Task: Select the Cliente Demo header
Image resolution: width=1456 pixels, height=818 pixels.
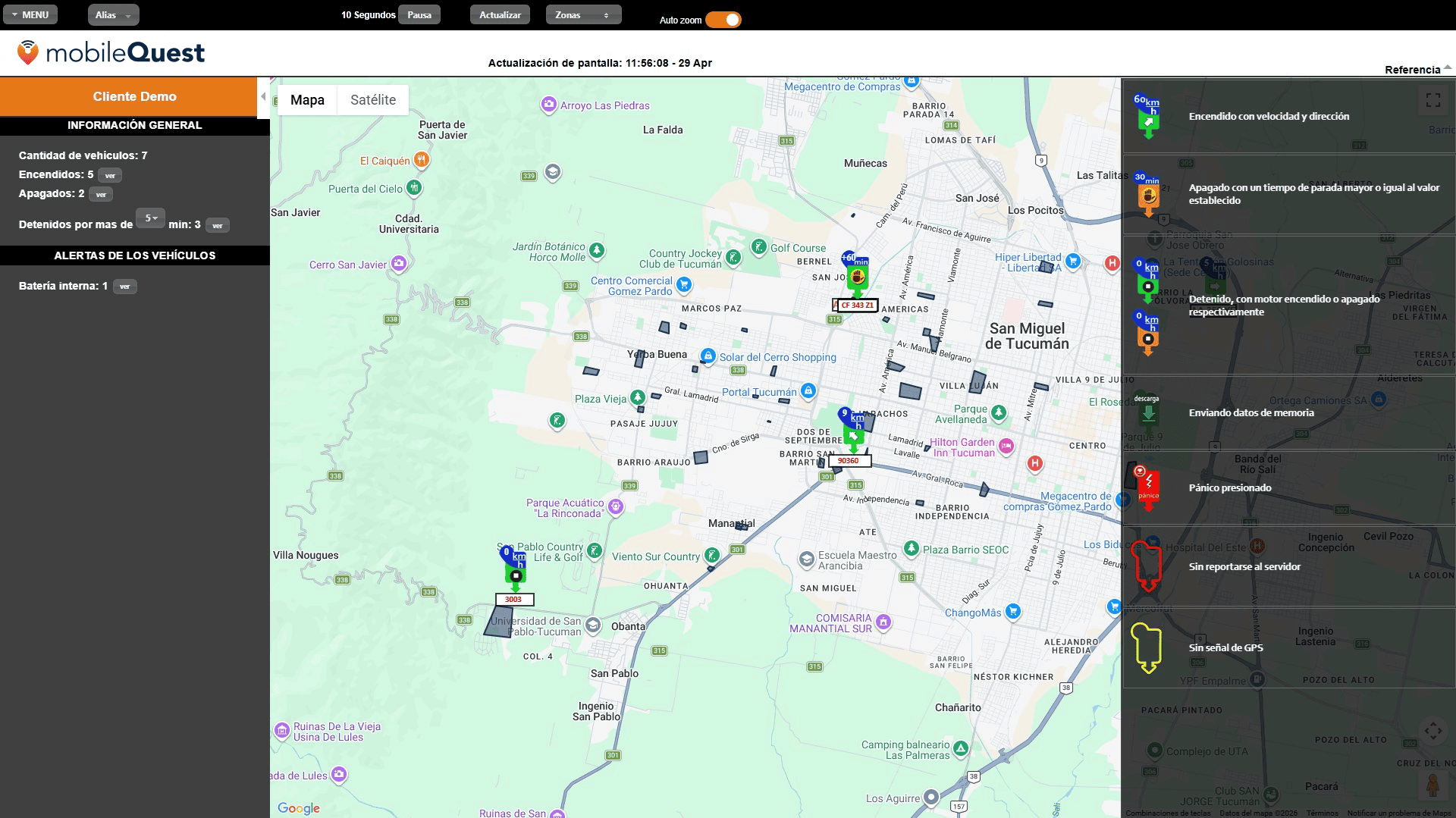Action: [x=135, y=96]
